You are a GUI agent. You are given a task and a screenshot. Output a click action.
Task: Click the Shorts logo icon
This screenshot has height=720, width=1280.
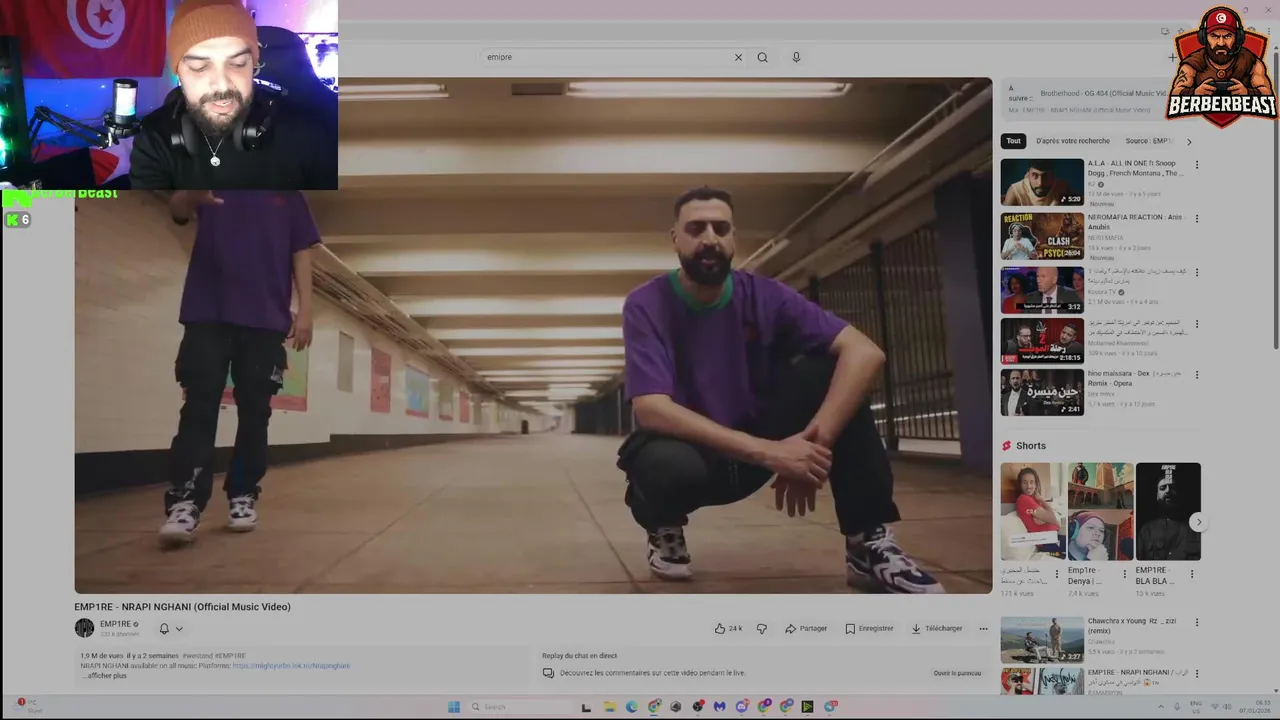(x=1007, y=446)
